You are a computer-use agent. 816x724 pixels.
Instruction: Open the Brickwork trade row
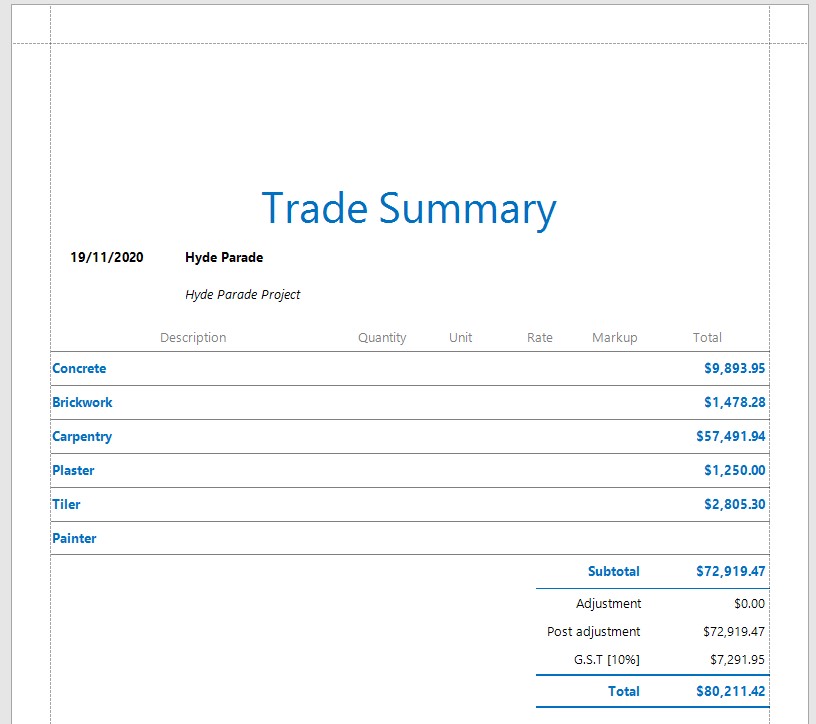pos(82,403)
